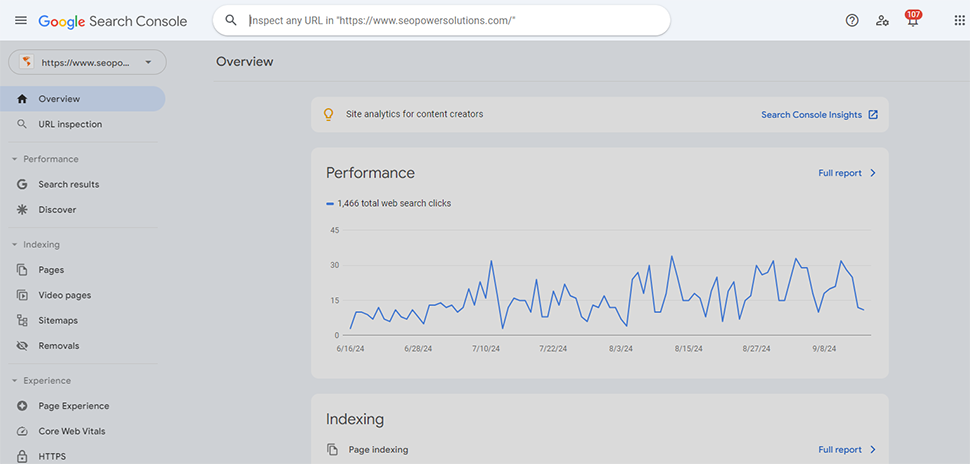This screenshot has height=464, width=970.
Task: Click the URL inspection magnifier icon
Action: 22,124
